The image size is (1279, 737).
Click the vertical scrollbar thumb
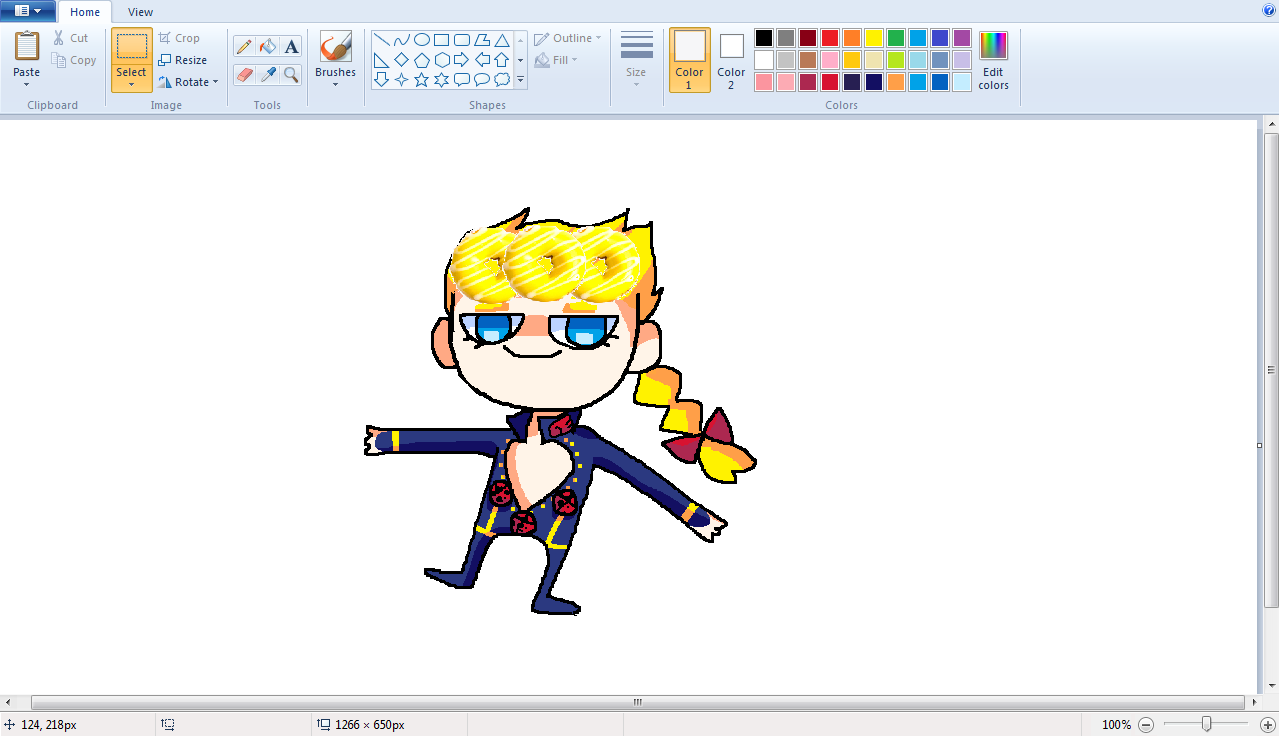coord(1272,370)
